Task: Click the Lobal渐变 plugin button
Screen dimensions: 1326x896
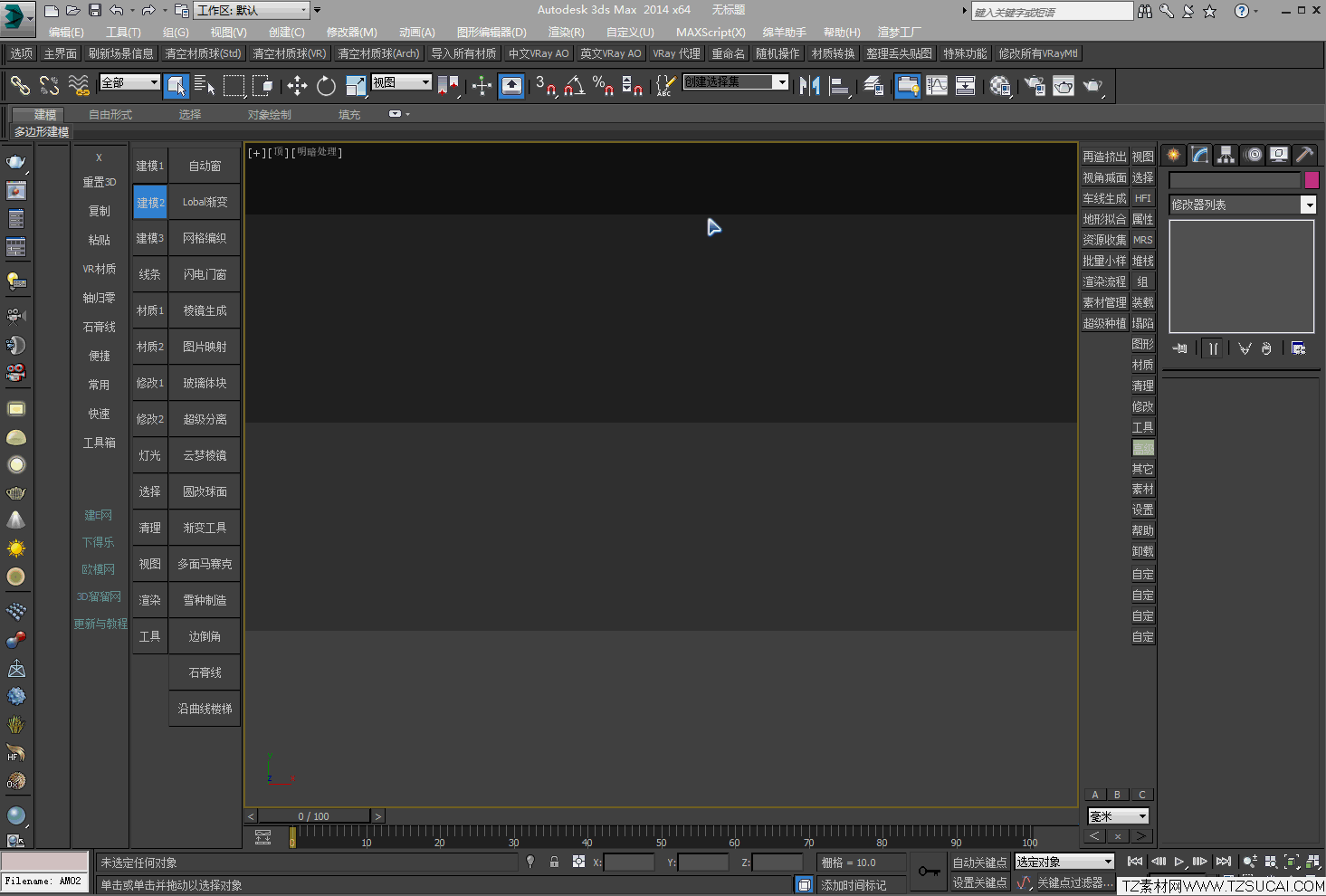Action: pyautogui.click(x=205, y=202)
